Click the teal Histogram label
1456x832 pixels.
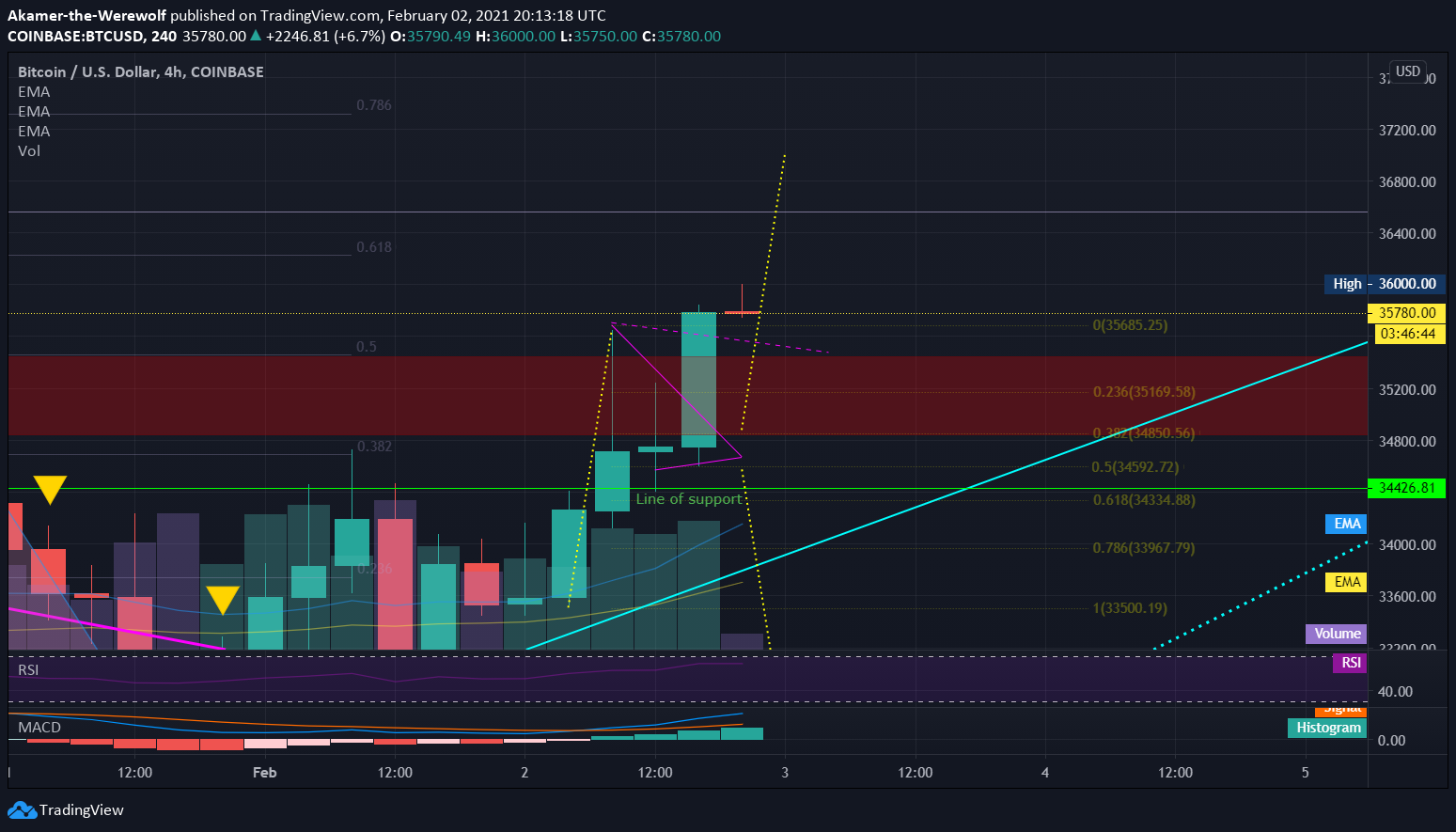(x=1328, y=728)
